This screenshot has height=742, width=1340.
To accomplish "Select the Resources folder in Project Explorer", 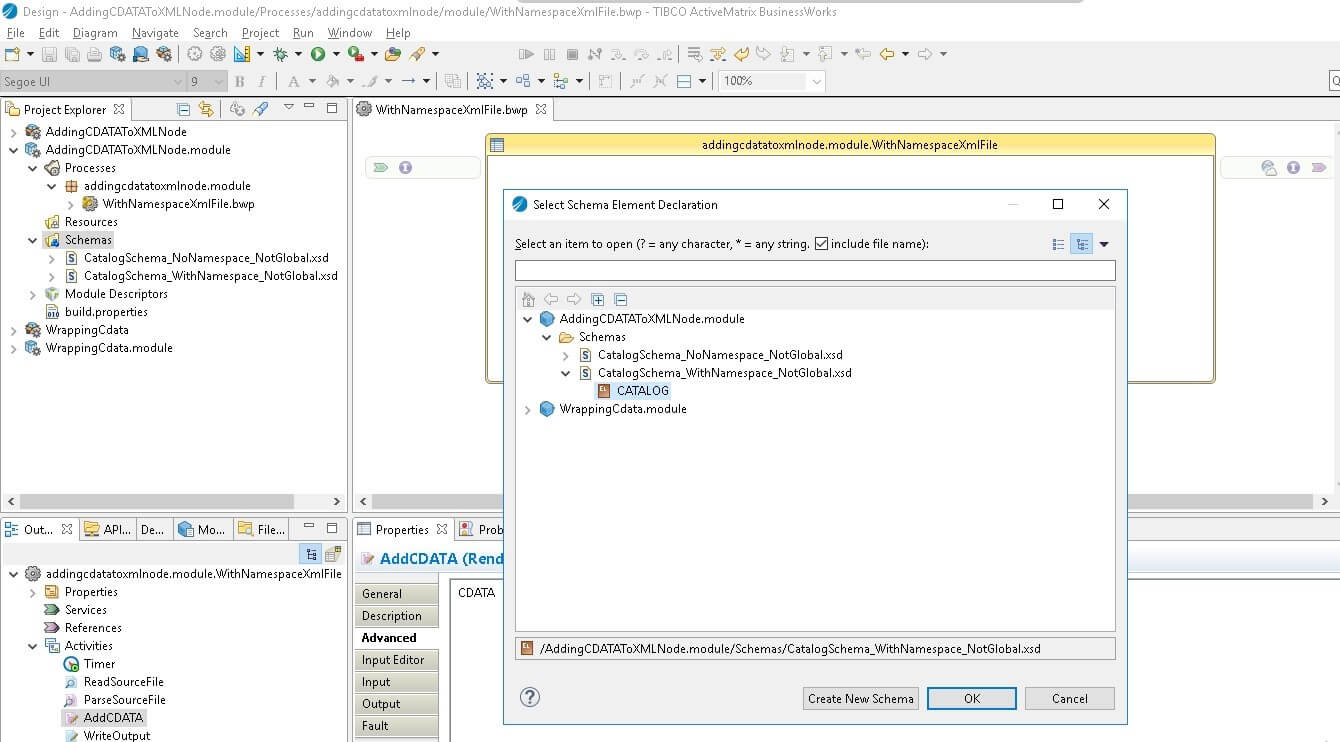I will (91, 222).
